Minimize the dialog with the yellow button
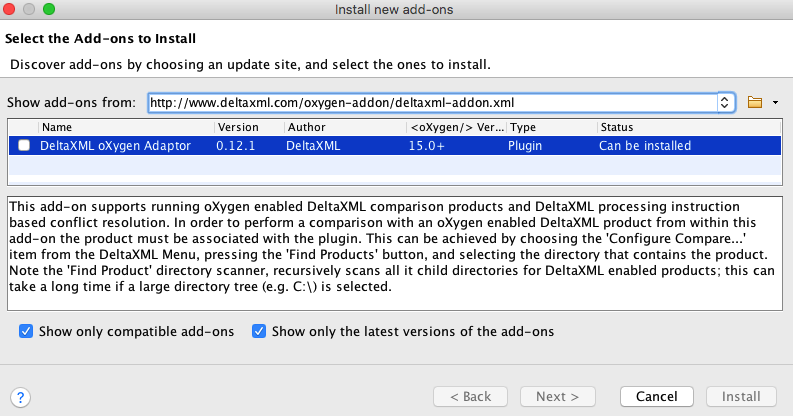The height and width of the screenshot is (416, 793). [x=31, y=10]
